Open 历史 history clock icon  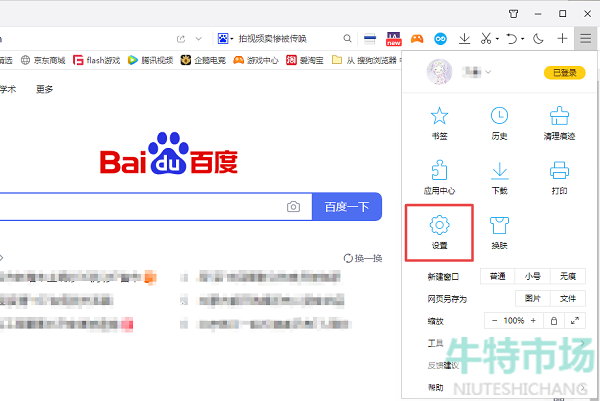pyautogui.click(x=499, y=116)
